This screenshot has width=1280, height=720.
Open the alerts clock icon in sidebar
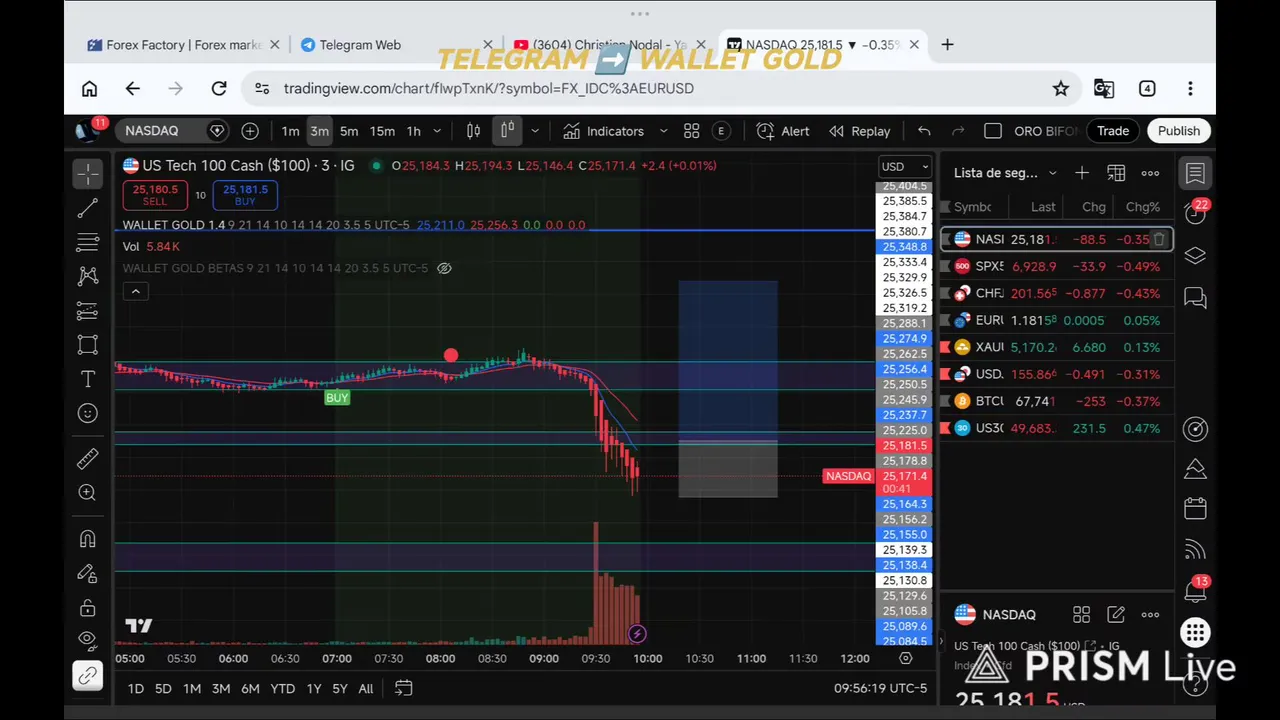click(1195, 213)
